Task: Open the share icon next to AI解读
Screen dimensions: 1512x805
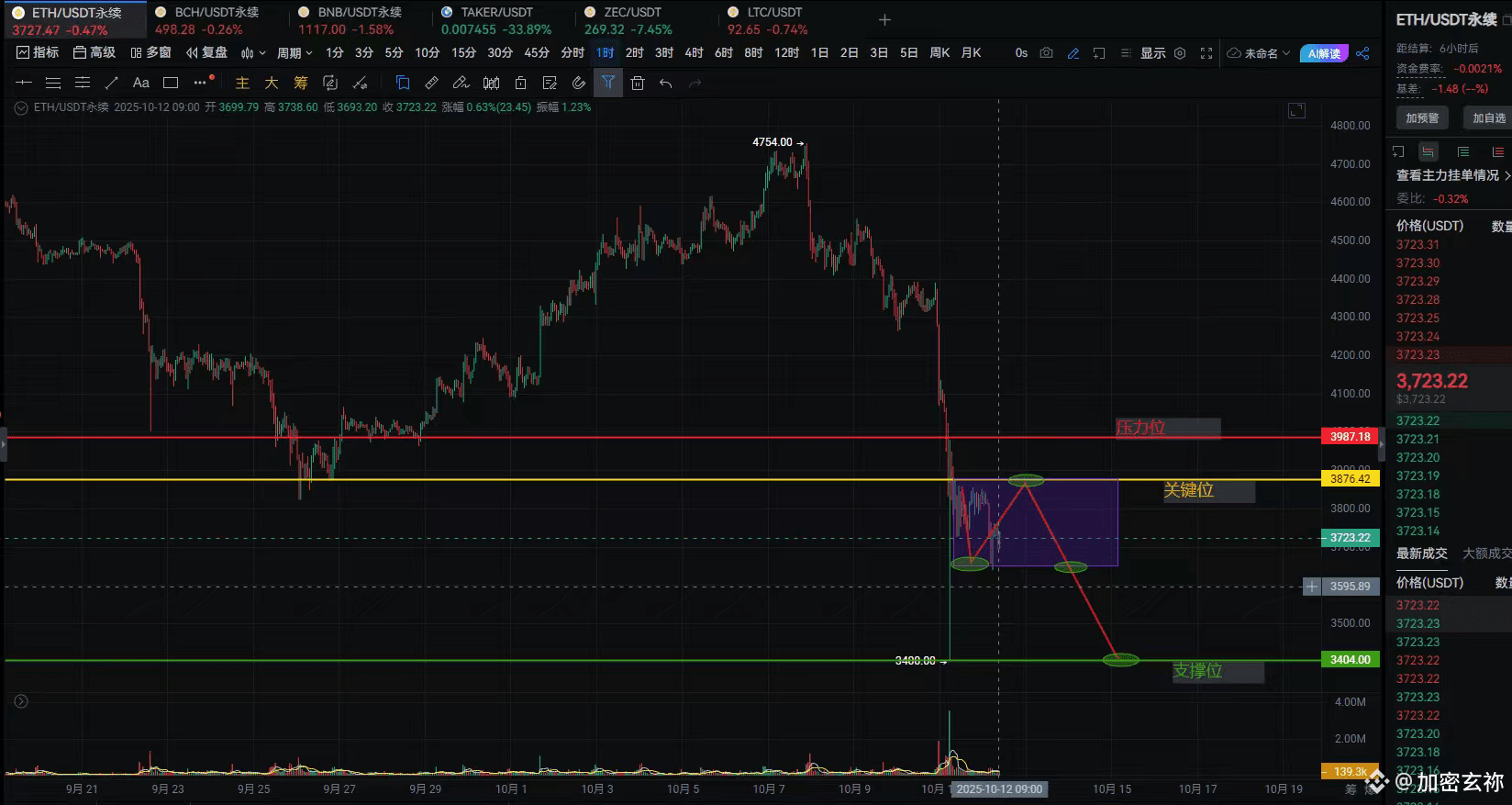Action: point(1362,53)
